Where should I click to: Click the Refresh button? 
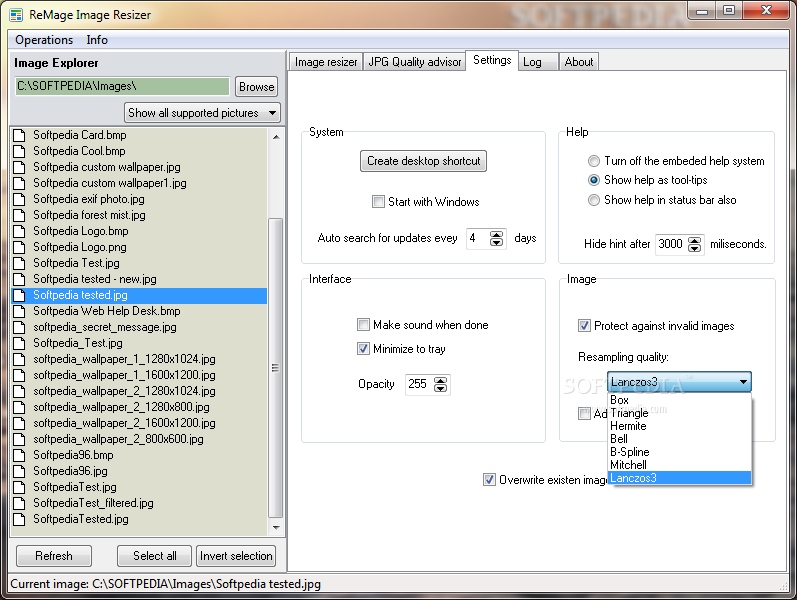click(54, 556)
